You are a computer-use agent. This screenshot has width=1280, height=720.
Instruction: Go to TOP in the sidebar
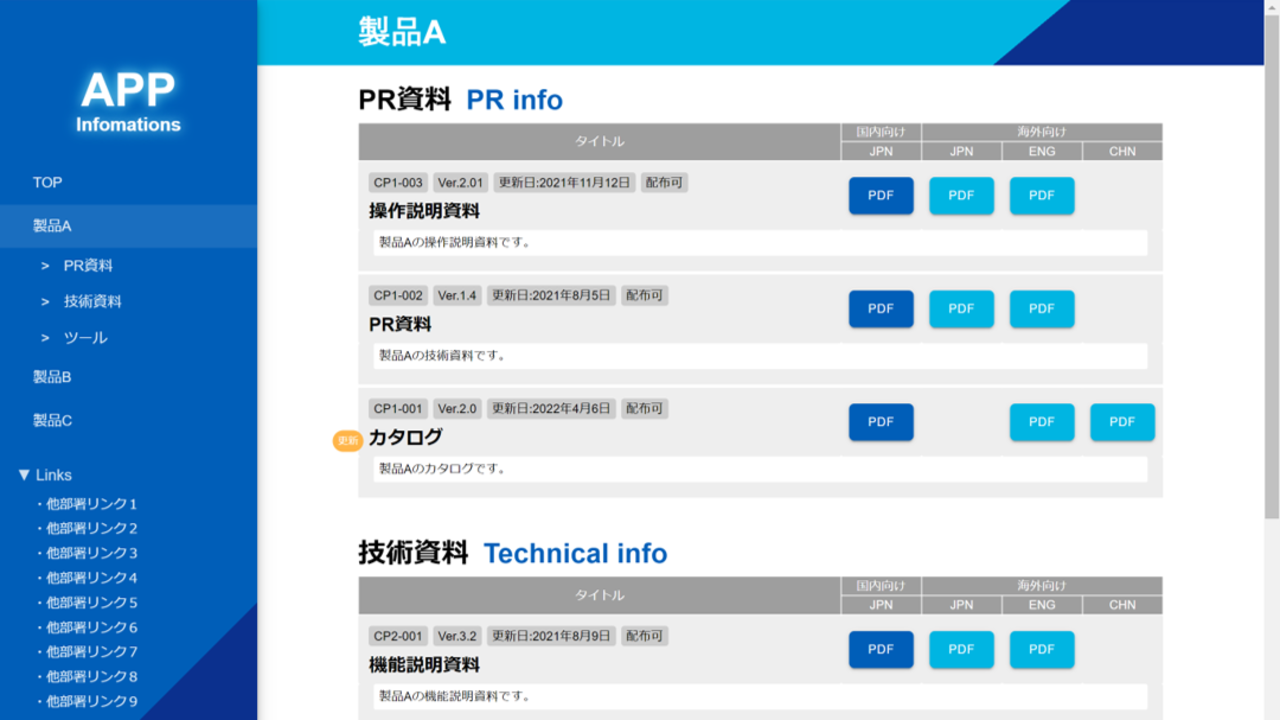(x=47, y=182)
